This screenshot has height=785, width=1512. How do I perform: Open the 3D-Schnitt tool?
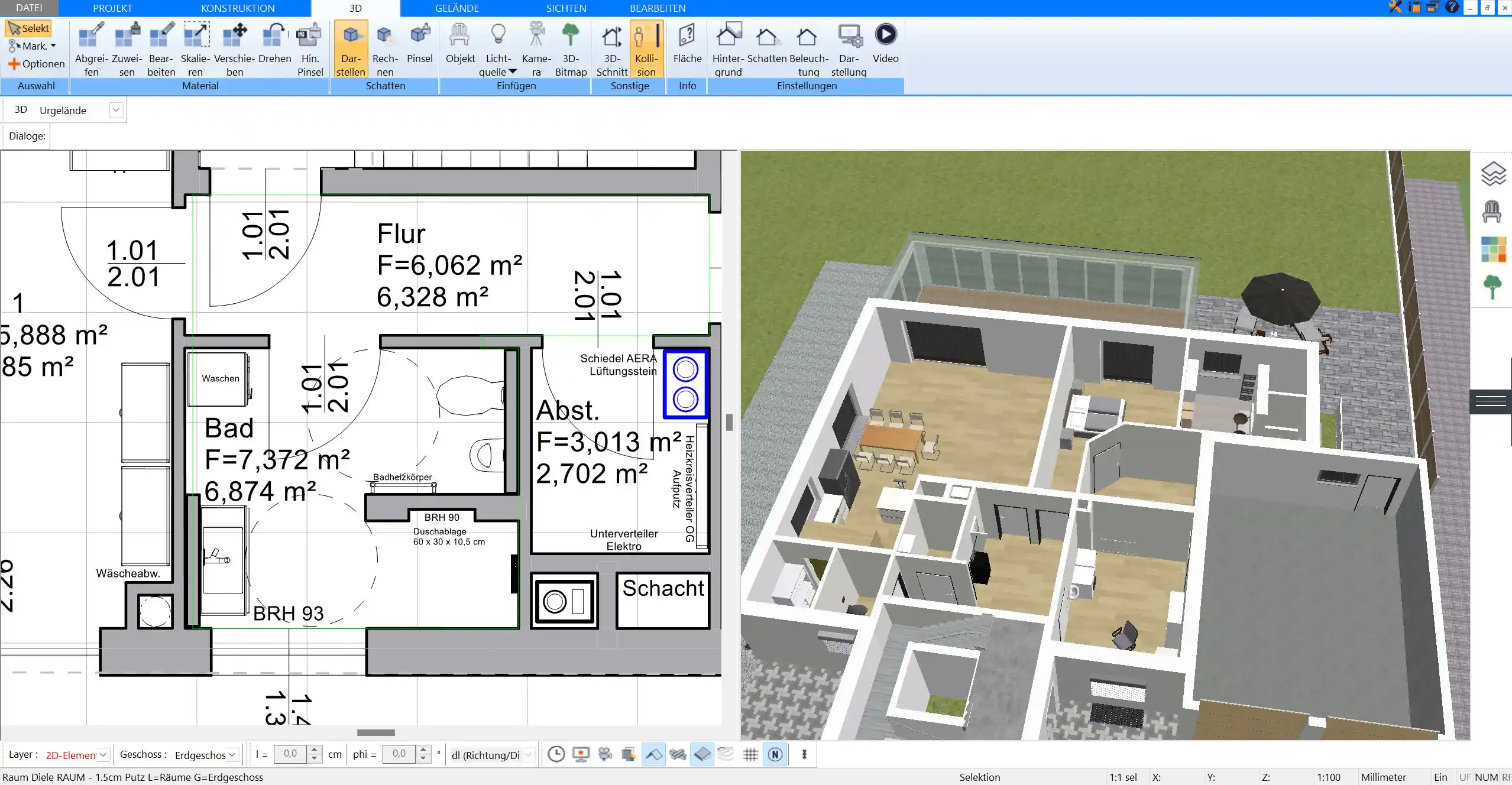tap(611, 49)
